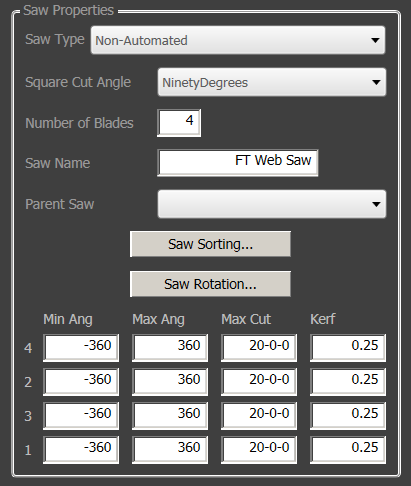Edit Max Ang for blade 3
The image size is (411, 486).
point(170,416)
